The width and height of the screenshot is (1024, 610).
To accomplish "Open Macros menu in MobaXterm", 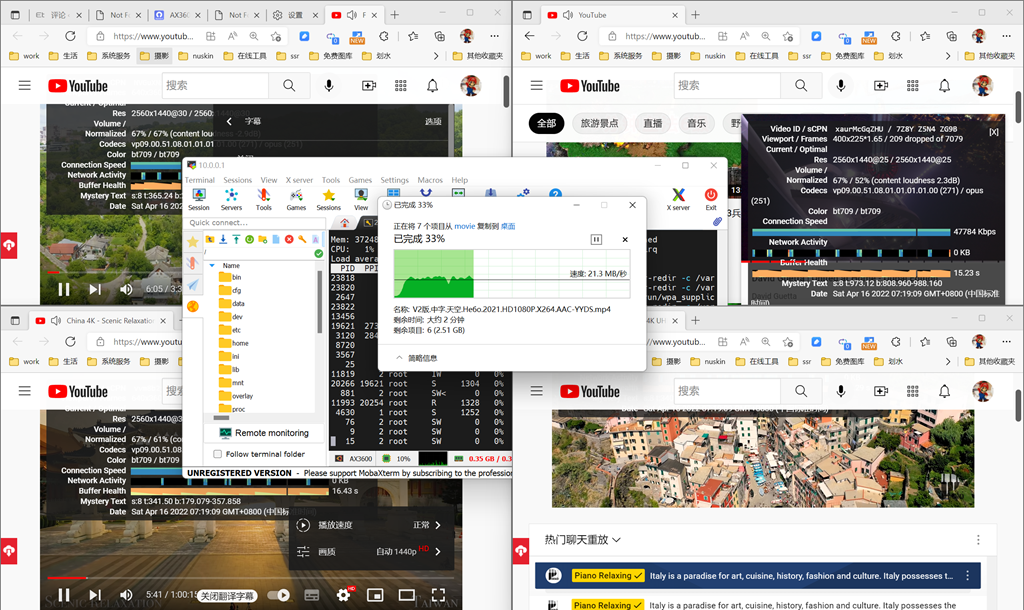I will (430, 180).
